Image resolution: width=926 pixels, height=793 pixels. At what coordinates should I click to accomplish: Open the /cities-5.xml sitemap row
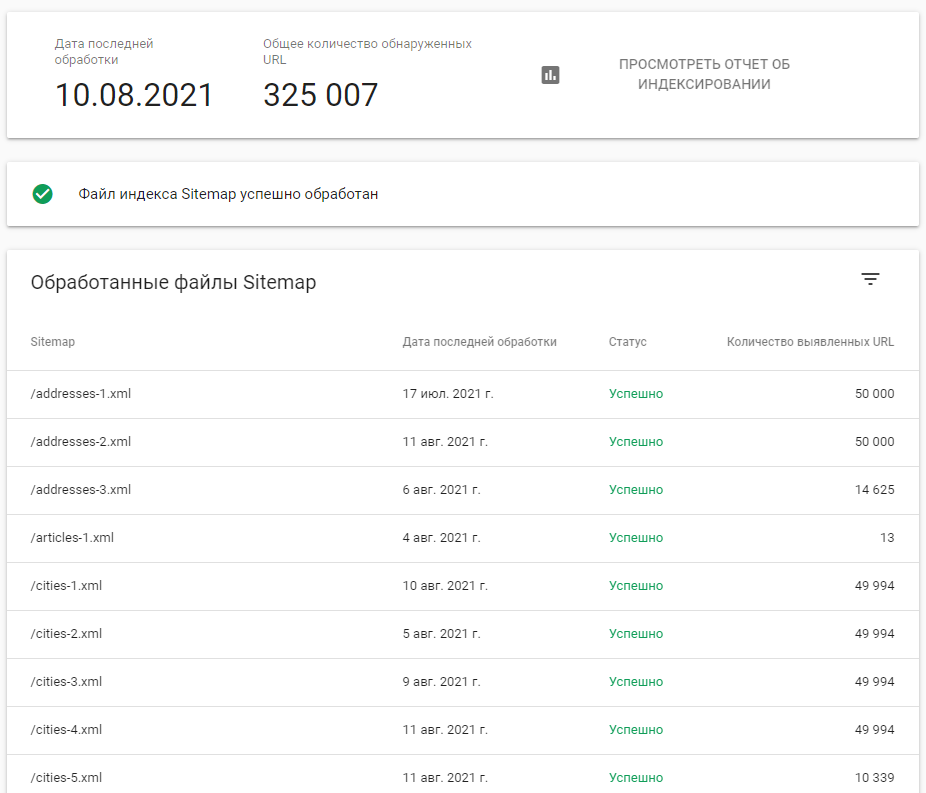click(66, 778)
